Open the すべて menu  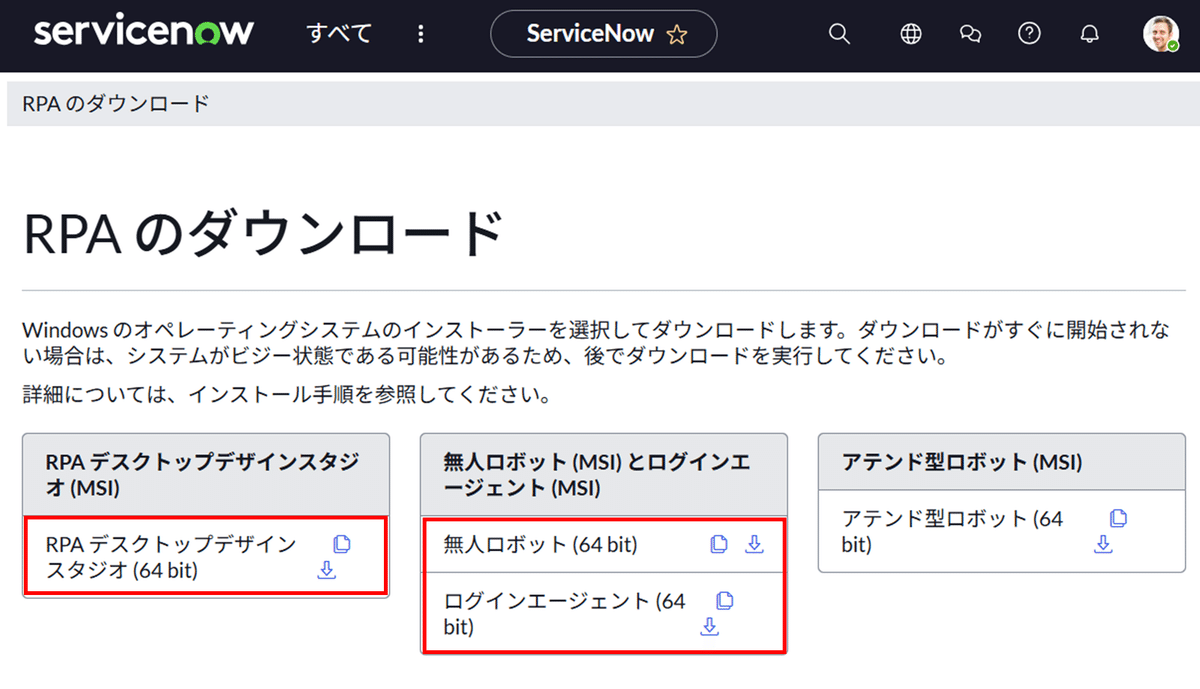[338, 33]
